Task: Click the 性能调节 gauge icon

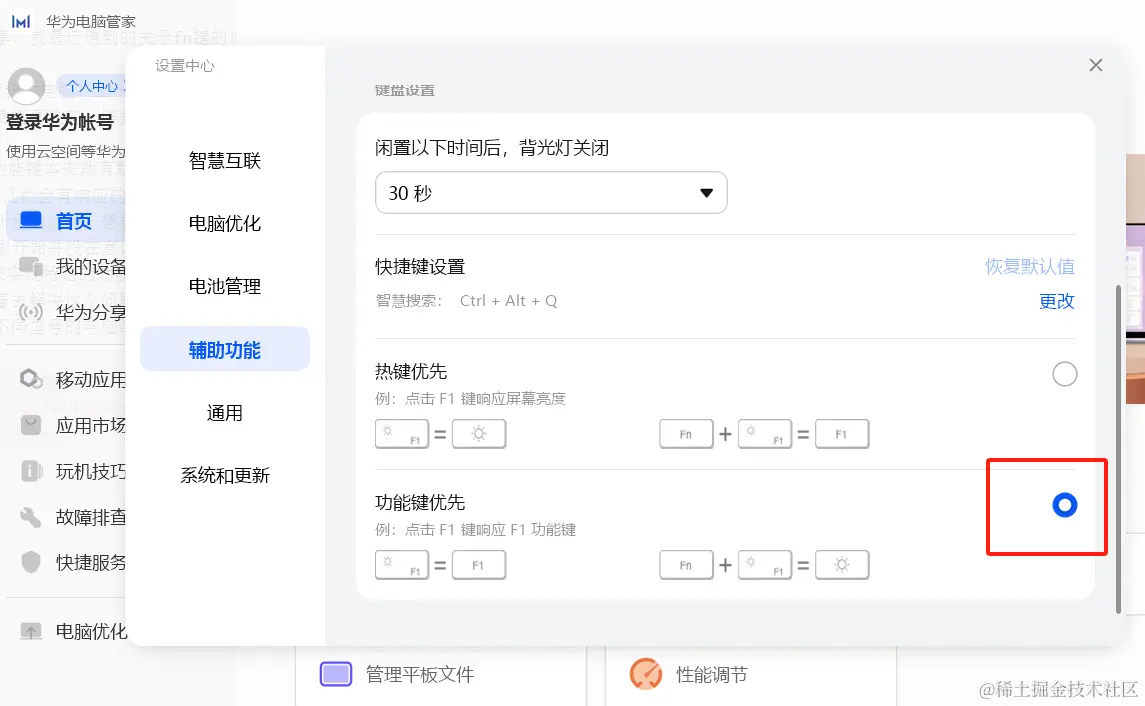Action: click(646, 674)
